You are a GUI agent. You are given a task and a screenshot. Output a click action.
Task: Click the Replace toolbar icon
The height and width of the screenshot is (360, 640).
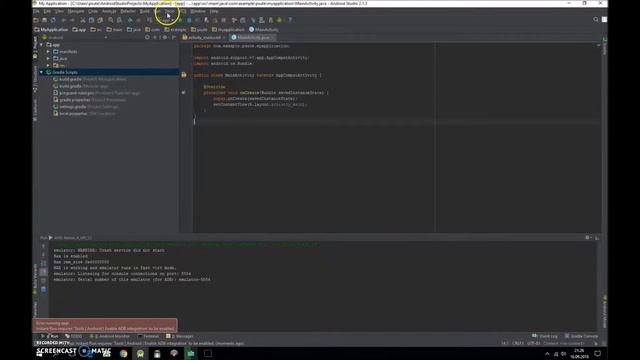119,20
